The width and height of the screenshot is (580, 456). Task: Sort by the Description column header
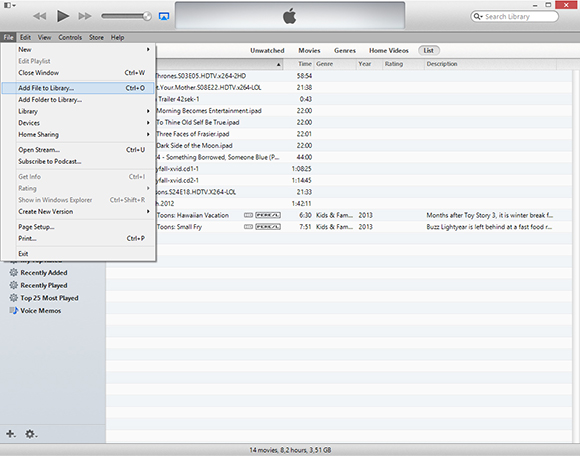point(490,64)
